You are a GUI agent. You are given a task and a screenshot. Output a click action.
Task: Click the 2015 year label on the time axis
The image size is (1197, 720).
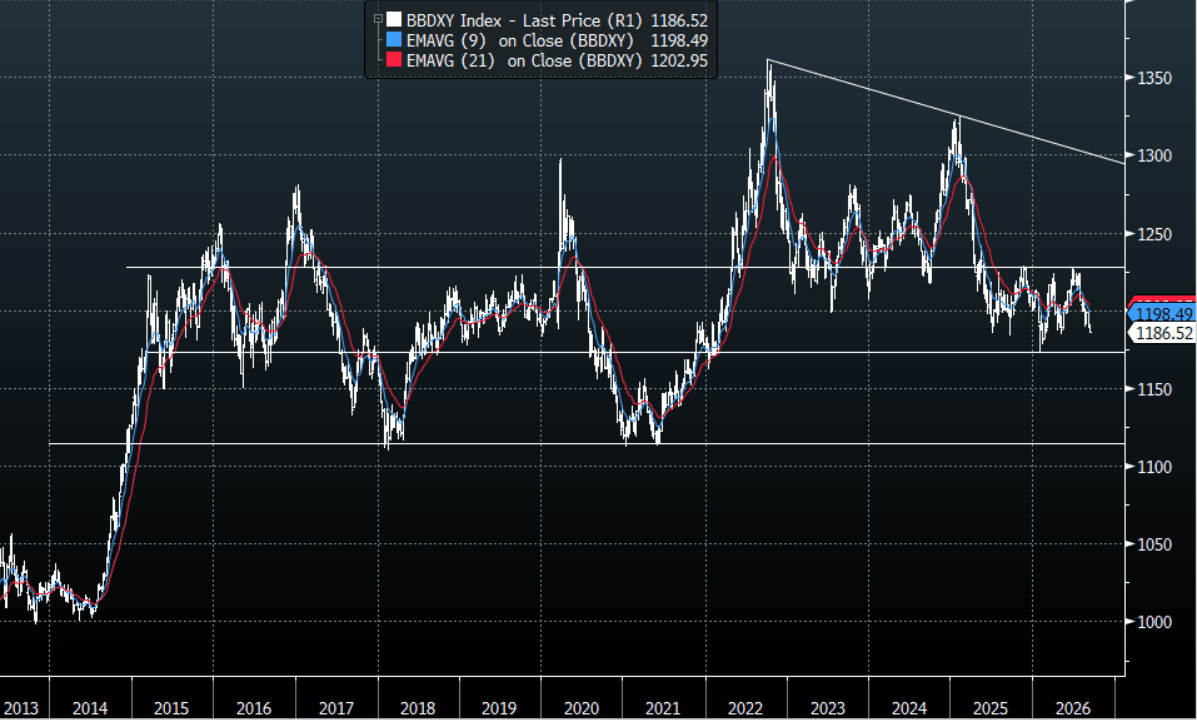tap(171, 709)
